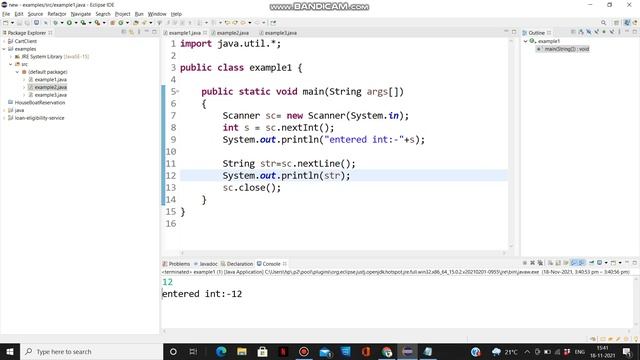The width and height of the screenshot is (640, 360).
Task: Click the taskbar search box
Action: click(x=91, y=351)
